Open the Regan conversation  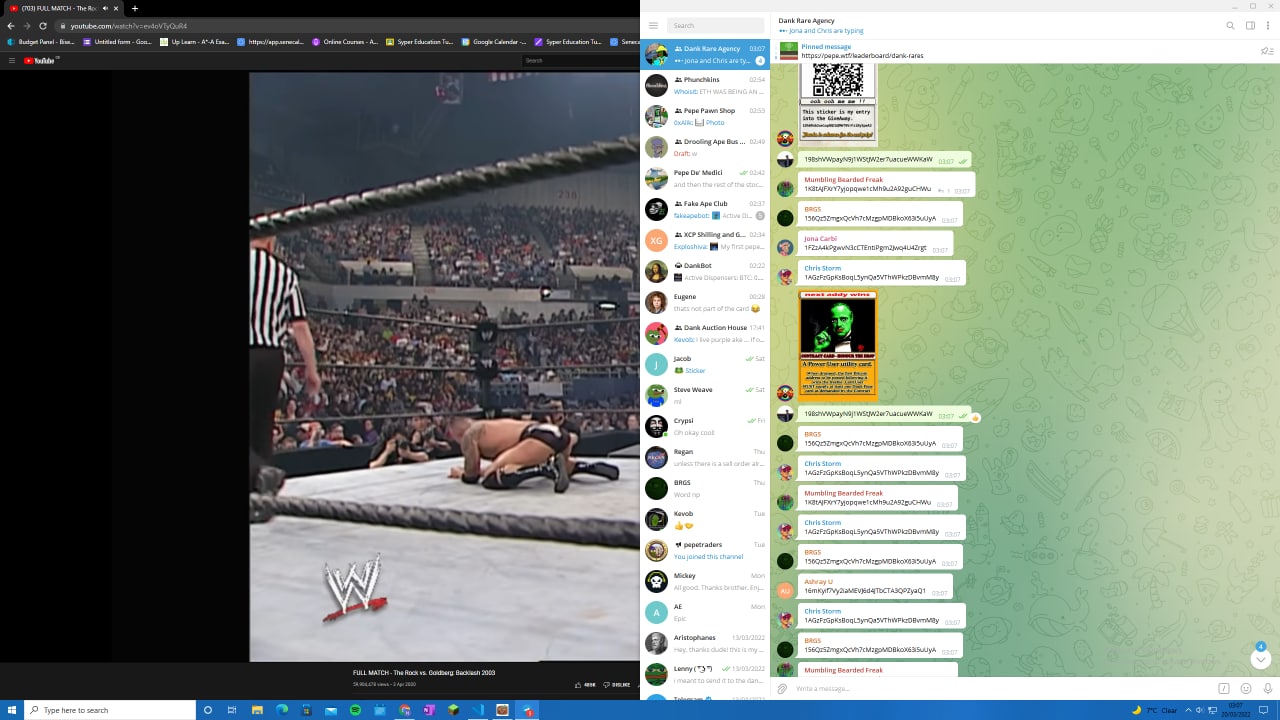click(705, 458)
